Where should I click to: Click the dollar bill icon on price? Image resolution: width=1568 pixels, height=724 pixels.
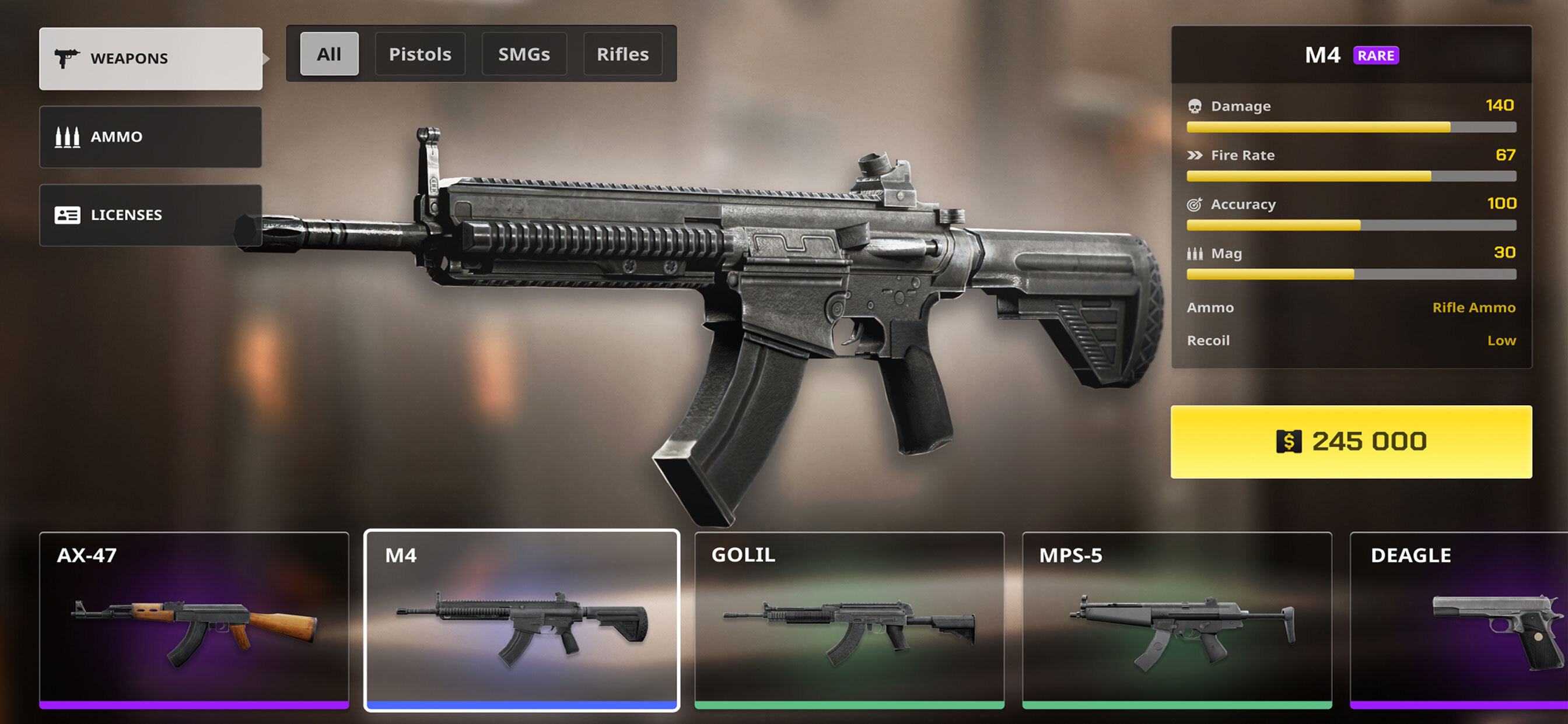(1288, 441)
